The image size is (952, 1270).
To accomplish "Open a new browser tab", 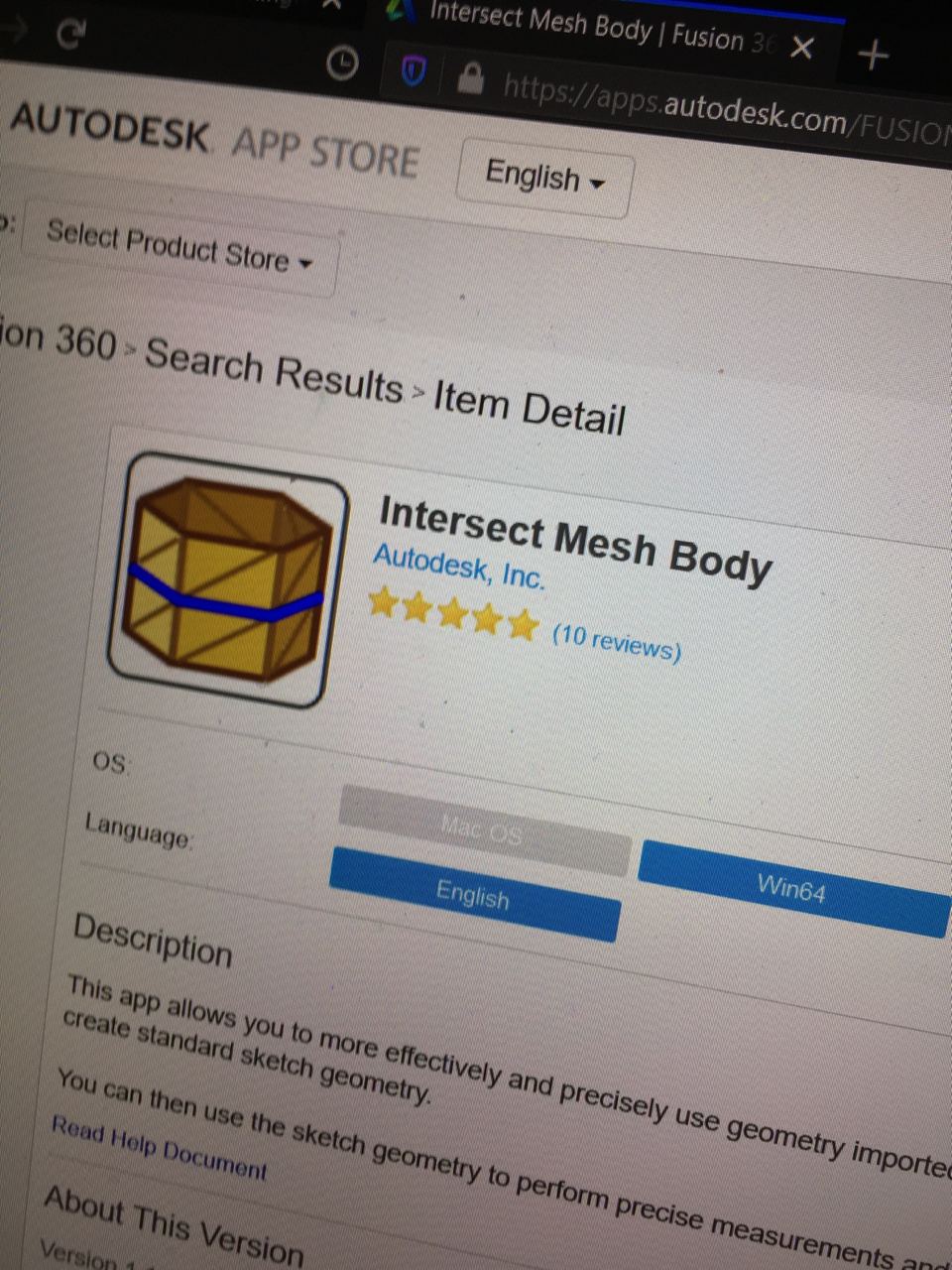I will coord(873,56).
